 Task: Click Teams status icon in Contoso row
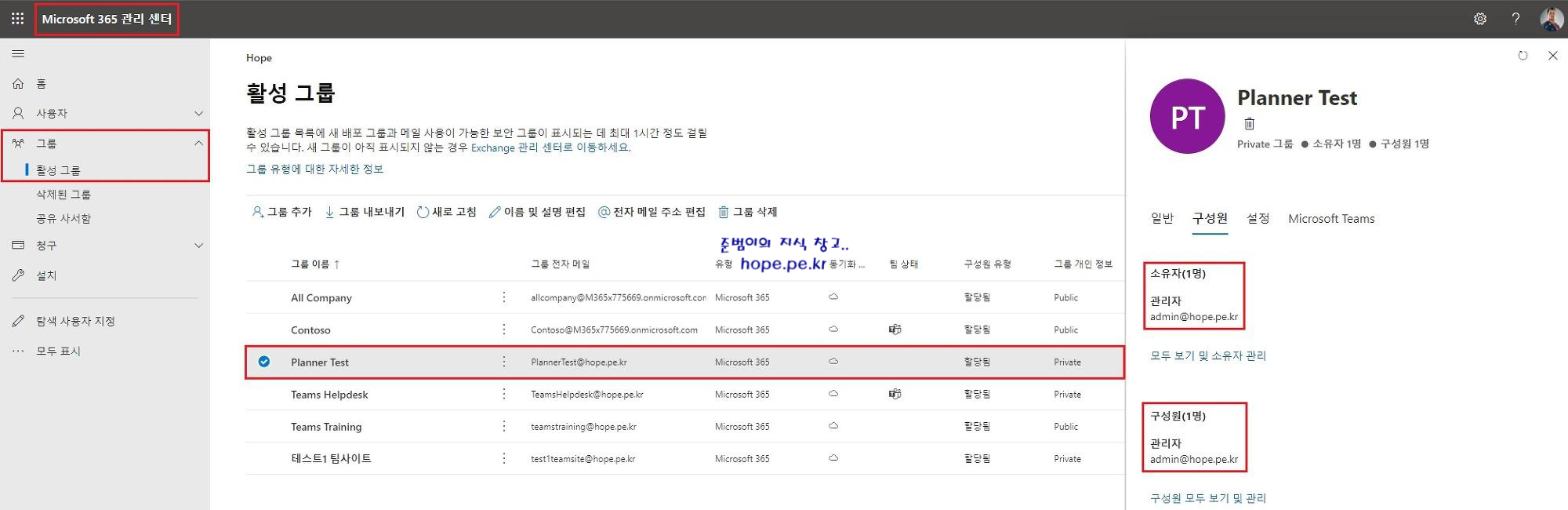(x=895, y=330)
